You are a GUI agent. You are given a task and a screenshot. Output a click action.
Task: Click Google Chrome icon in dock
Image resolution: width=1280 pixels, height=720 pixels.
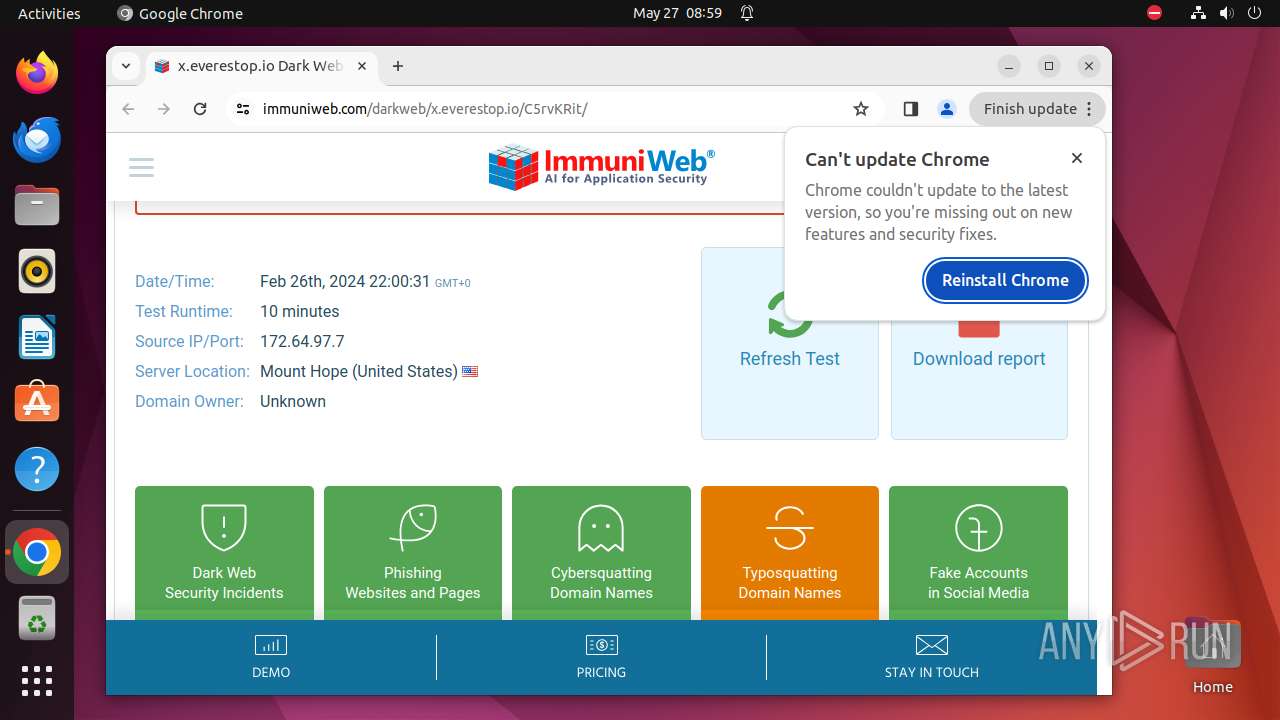click(x=37, y=552)
